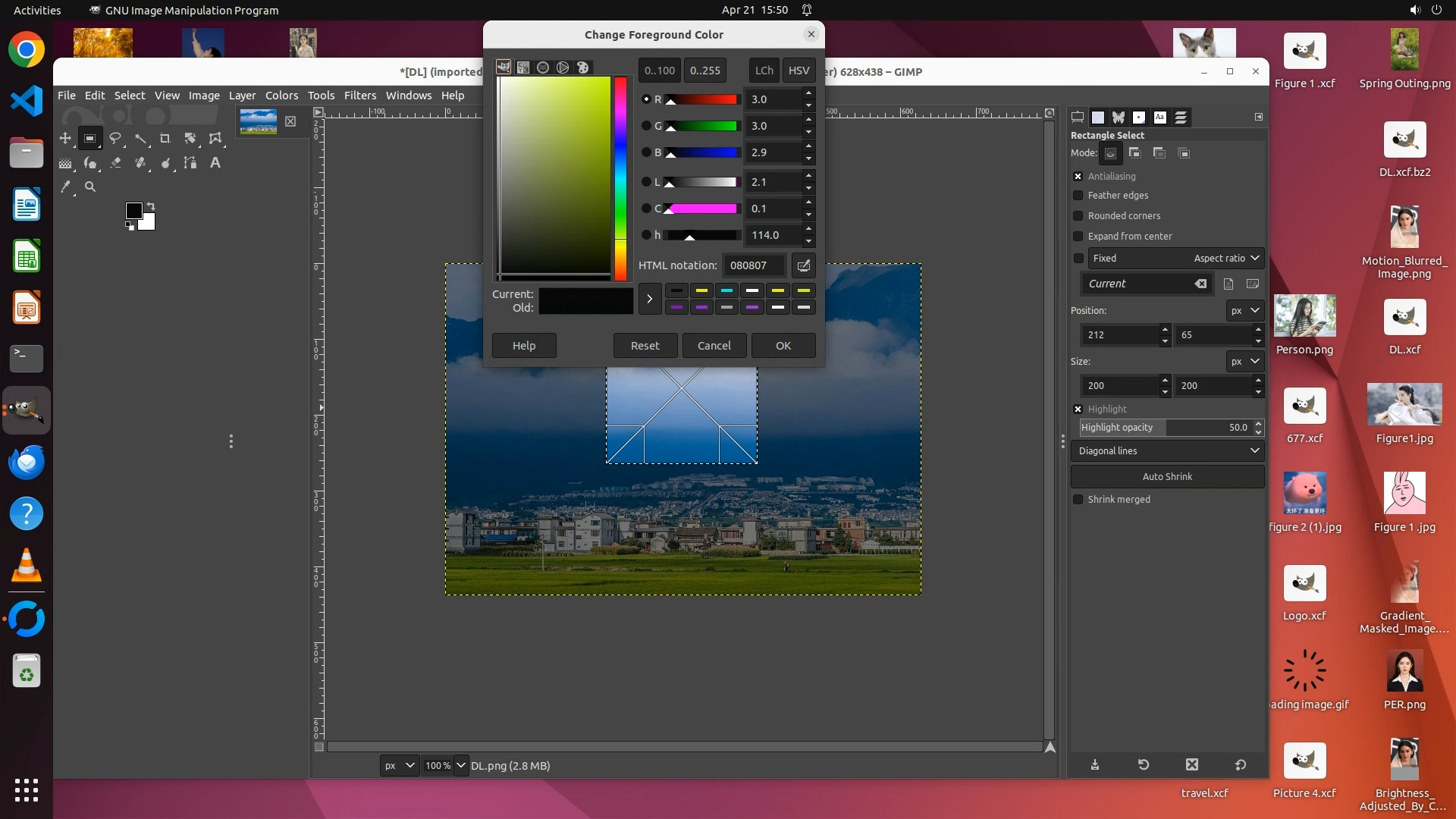Enable the Feather edges checkbox

(1078, 196)
